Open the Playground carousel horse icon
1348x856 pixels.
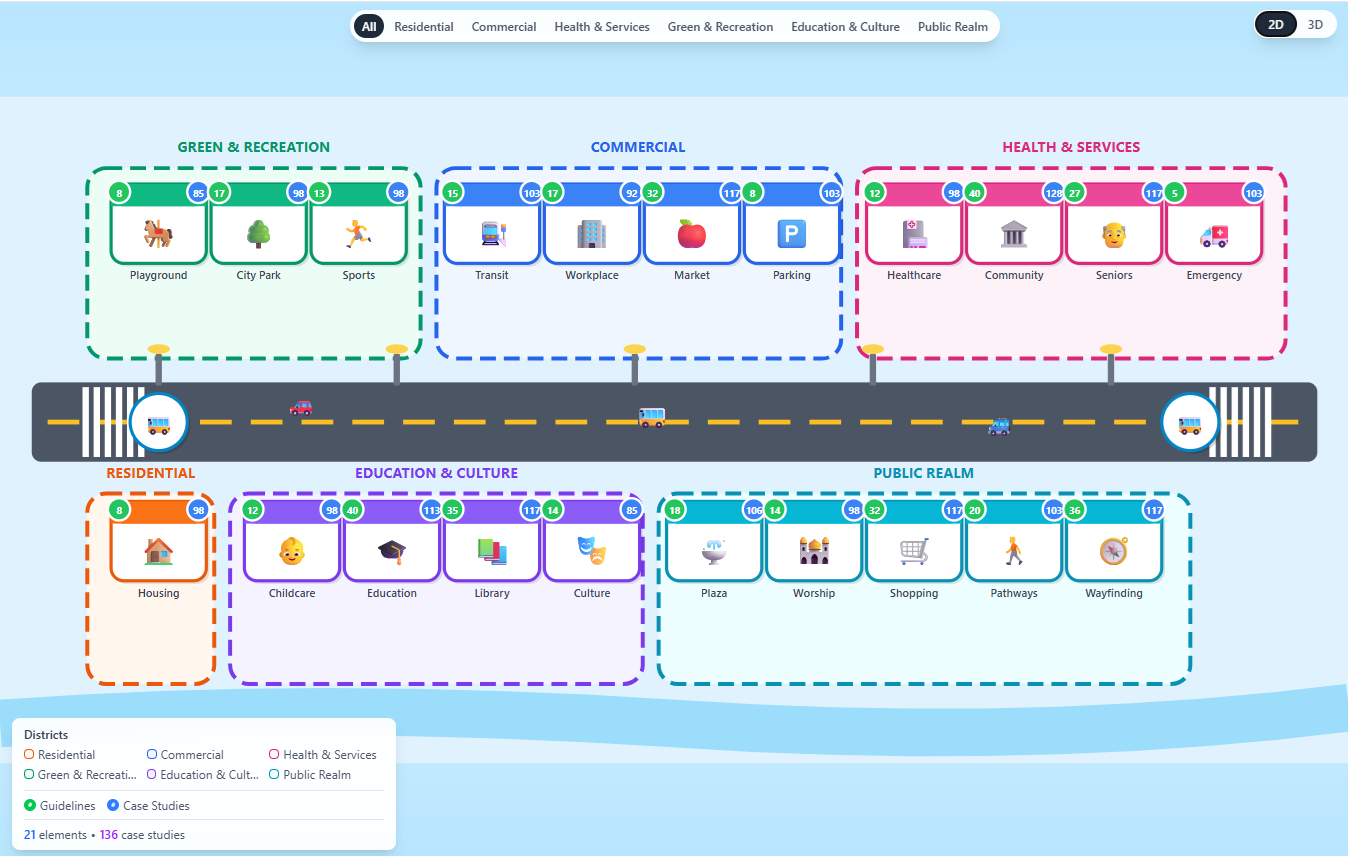(158, 234)
